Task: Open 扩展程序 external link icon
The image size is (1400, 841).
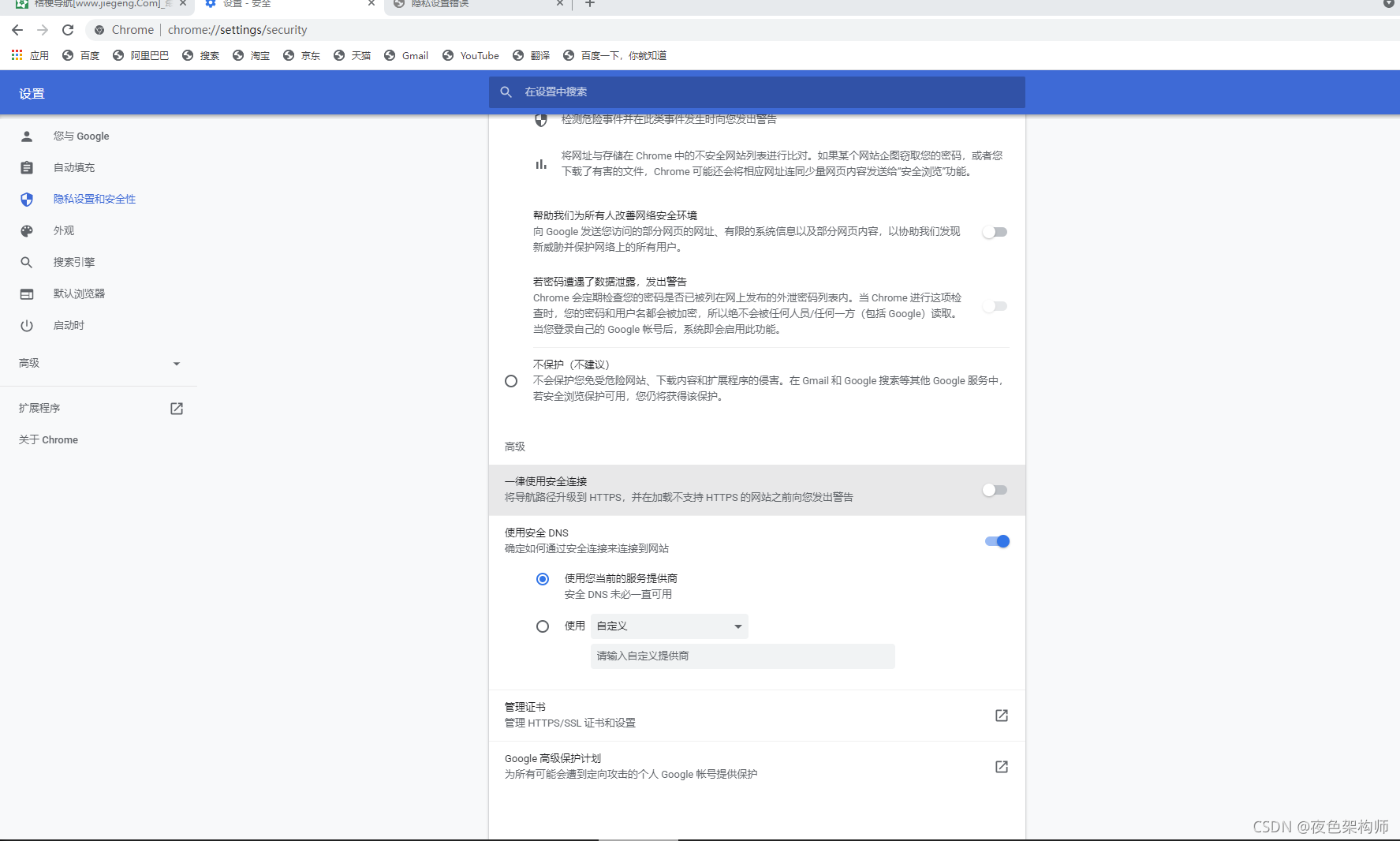Action: [x=177, y=409]
